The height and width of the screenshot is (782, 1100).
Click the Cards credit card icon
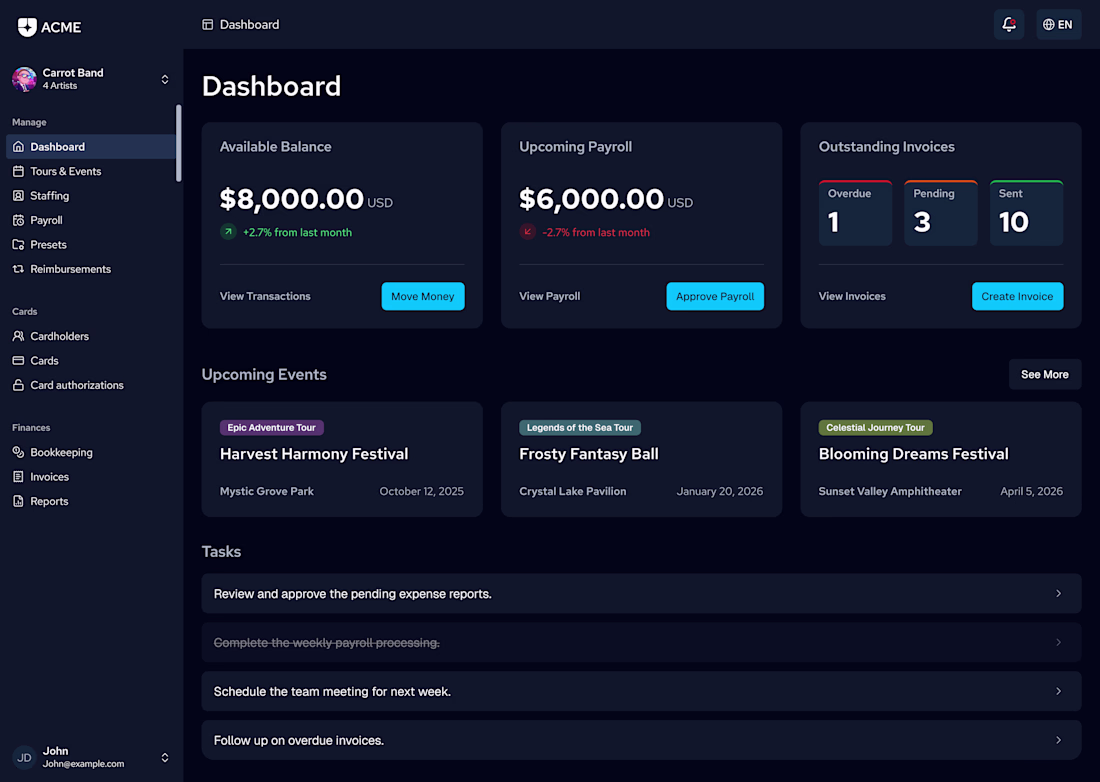coord(18,360)
